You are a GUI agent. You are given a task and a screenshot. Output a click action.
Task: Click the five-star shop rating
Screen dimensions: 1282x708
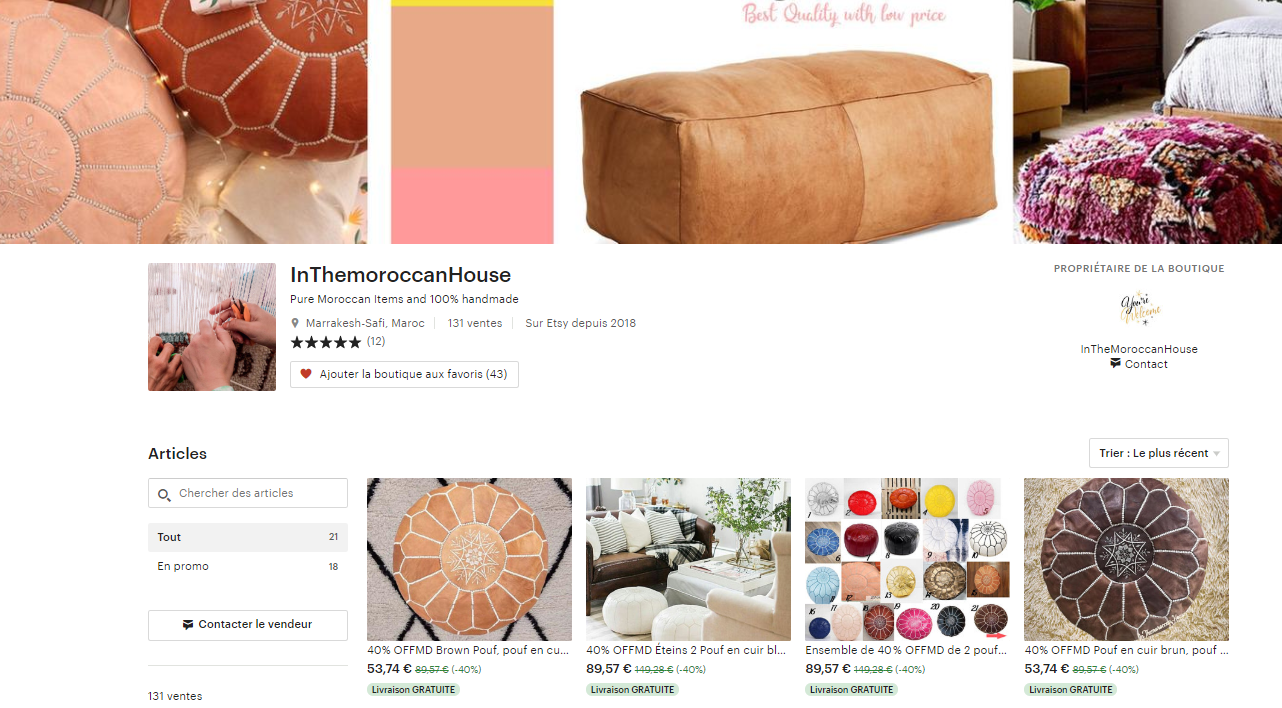pyautogui.click(x=326, y=342)
